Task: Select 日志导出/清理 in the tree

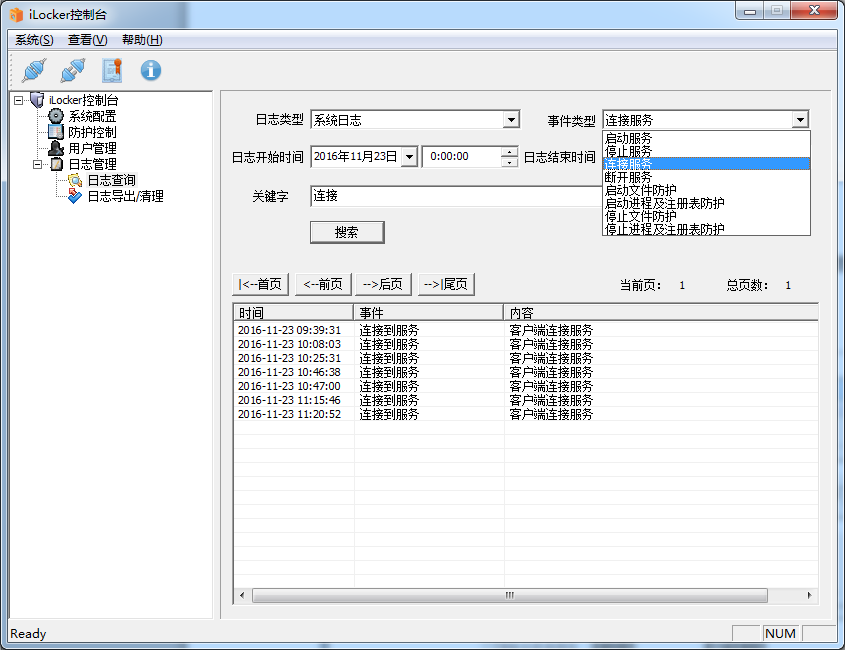Action: pyautogui.click(x=125, y=196)
